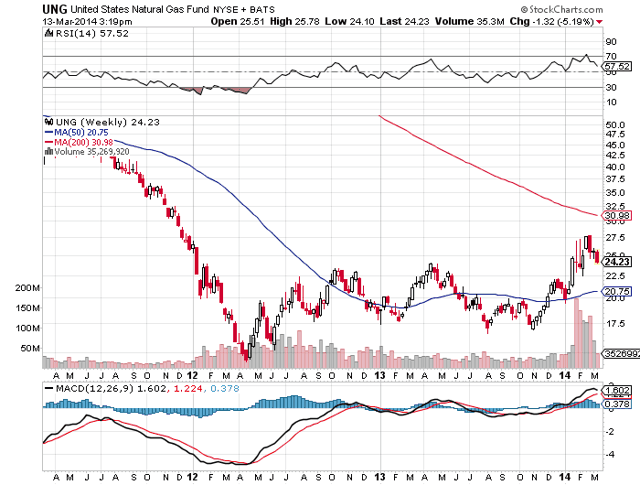Click the RSI(14) 57.52 label
This screenshot has height=485, width=640.
coord(92,33)
